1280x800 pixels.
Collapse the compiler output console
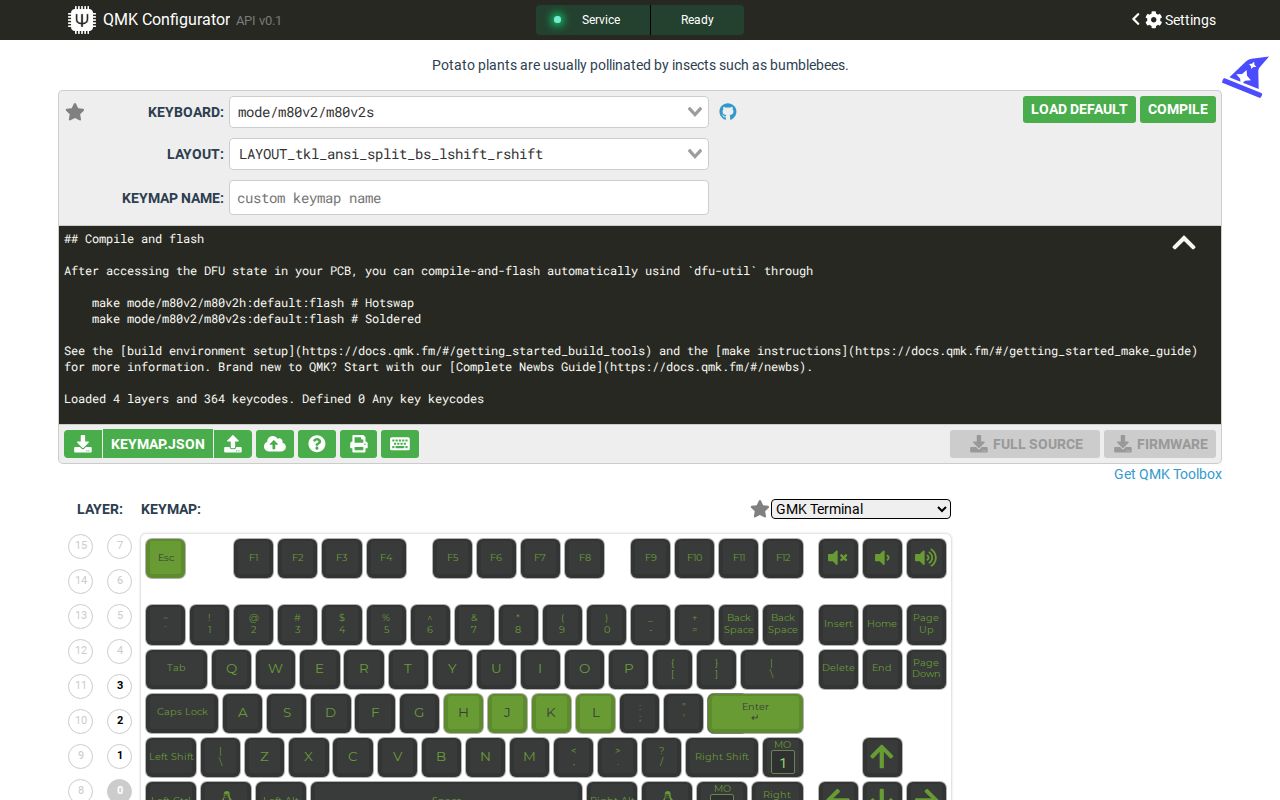point(1184,242)
